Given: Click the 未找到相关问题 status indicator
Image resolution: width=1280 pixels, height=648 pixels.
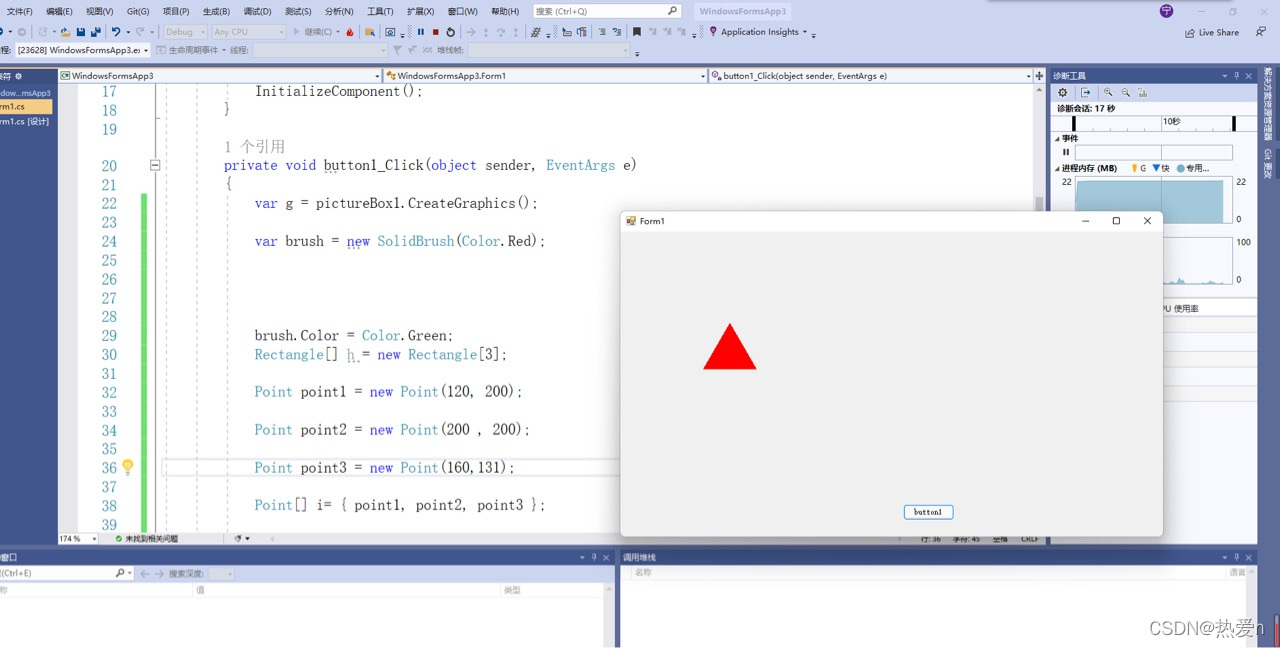Looking at the screenshot, I should 146,538.
